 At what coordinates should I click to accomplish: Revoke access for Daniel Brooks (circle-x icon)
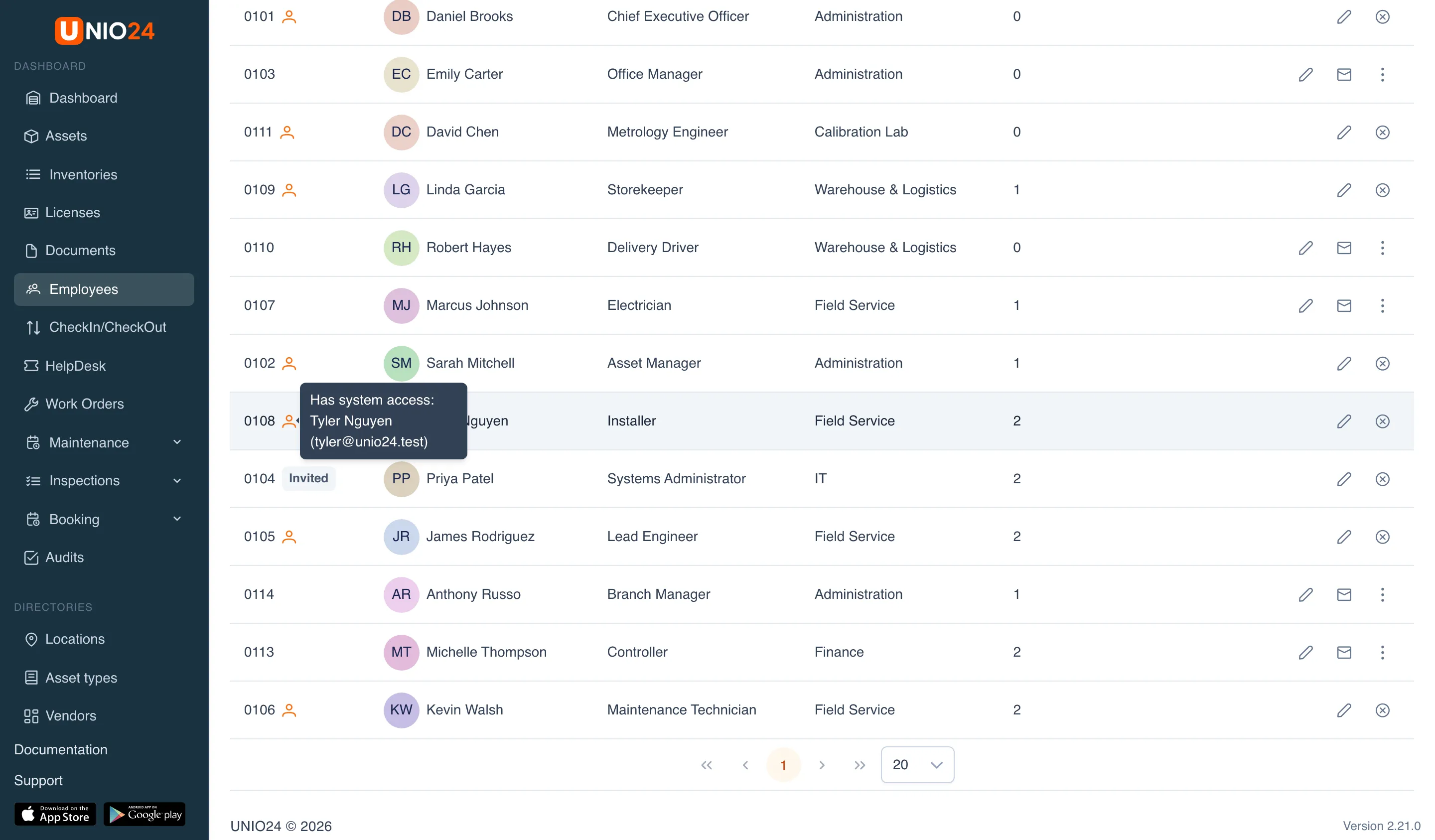pyautogui.click(x=1382, y=16)
